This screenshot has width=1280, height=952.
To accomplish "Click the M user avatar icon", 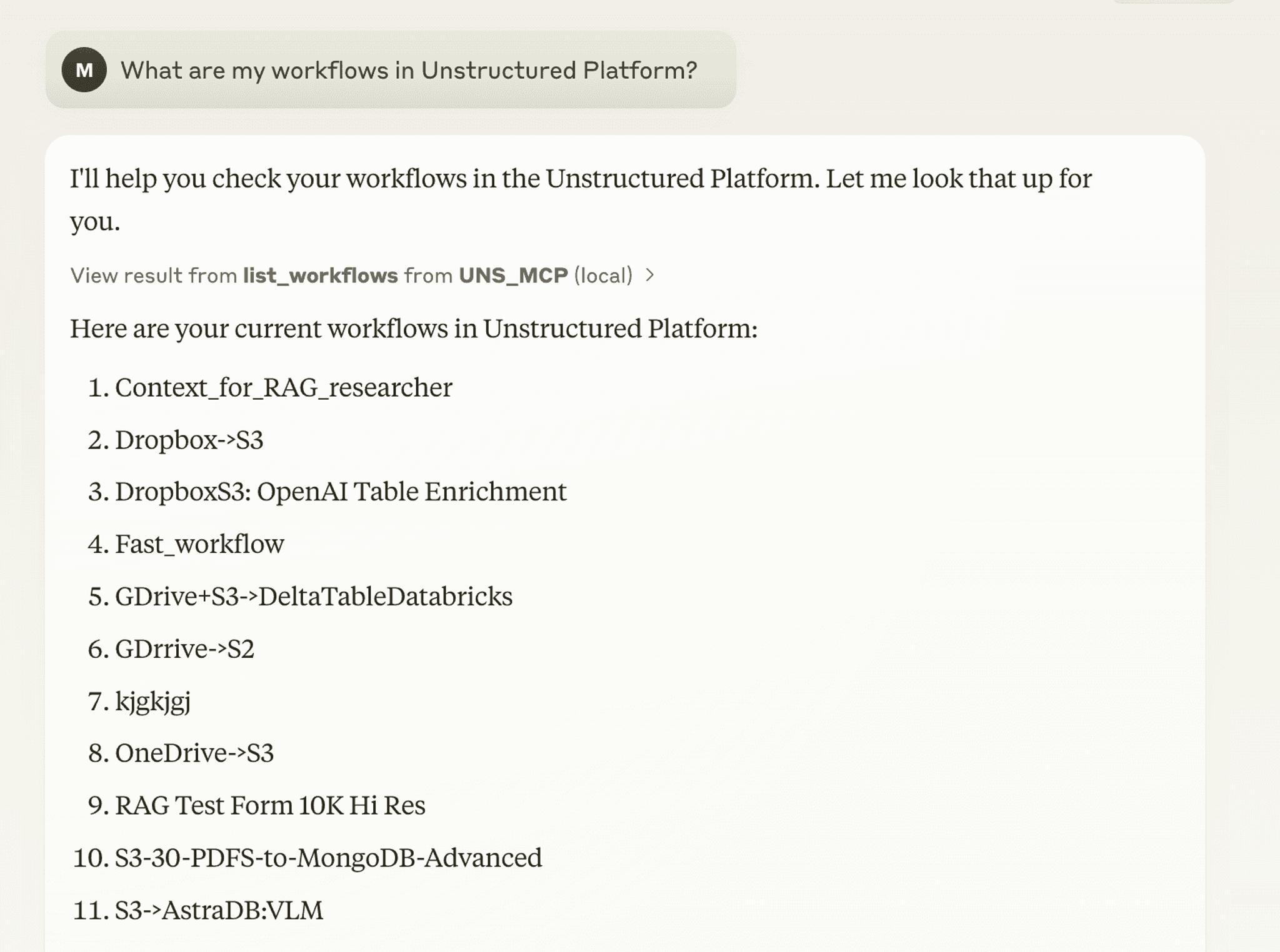I will point(84,70).
